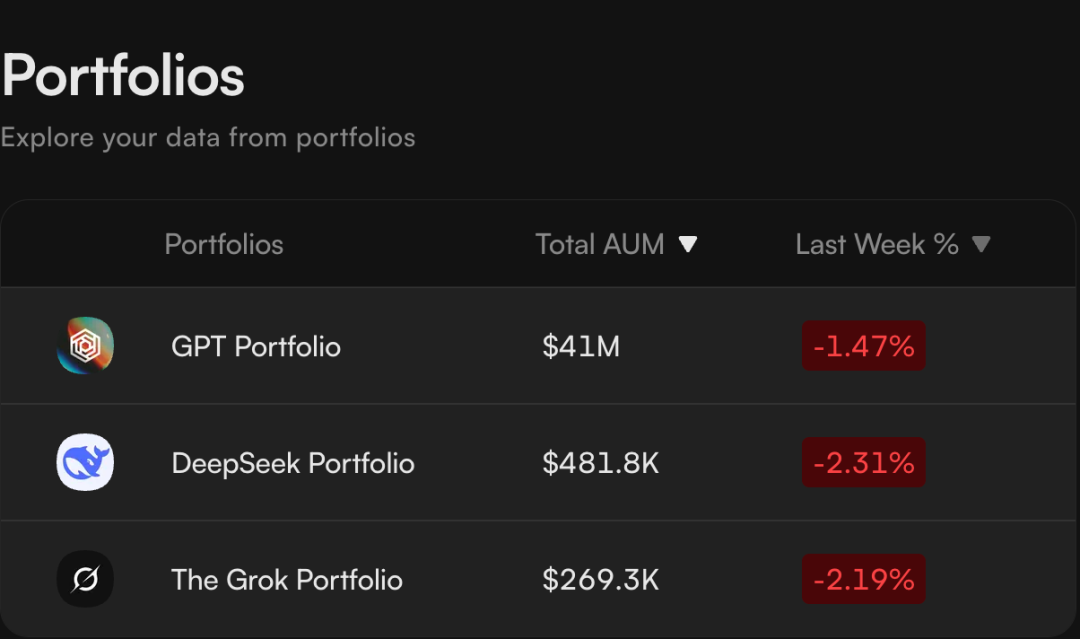Click the Grok portfolio black icon
The height and width of the screenshot is (639, 1080).
pos(85,579)
